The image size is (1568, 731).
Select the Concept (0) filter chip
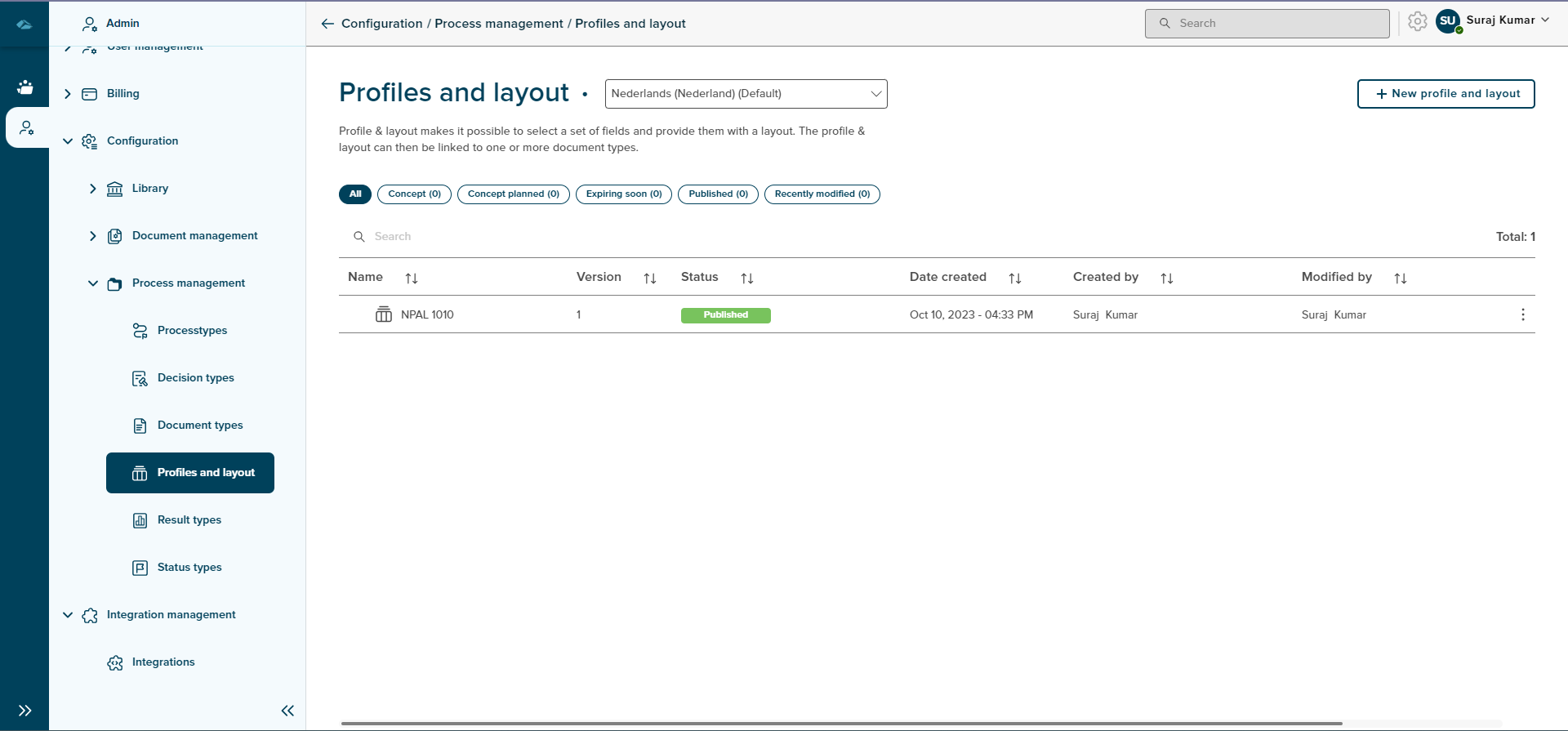pyautogui.click(x=414, y=194)
